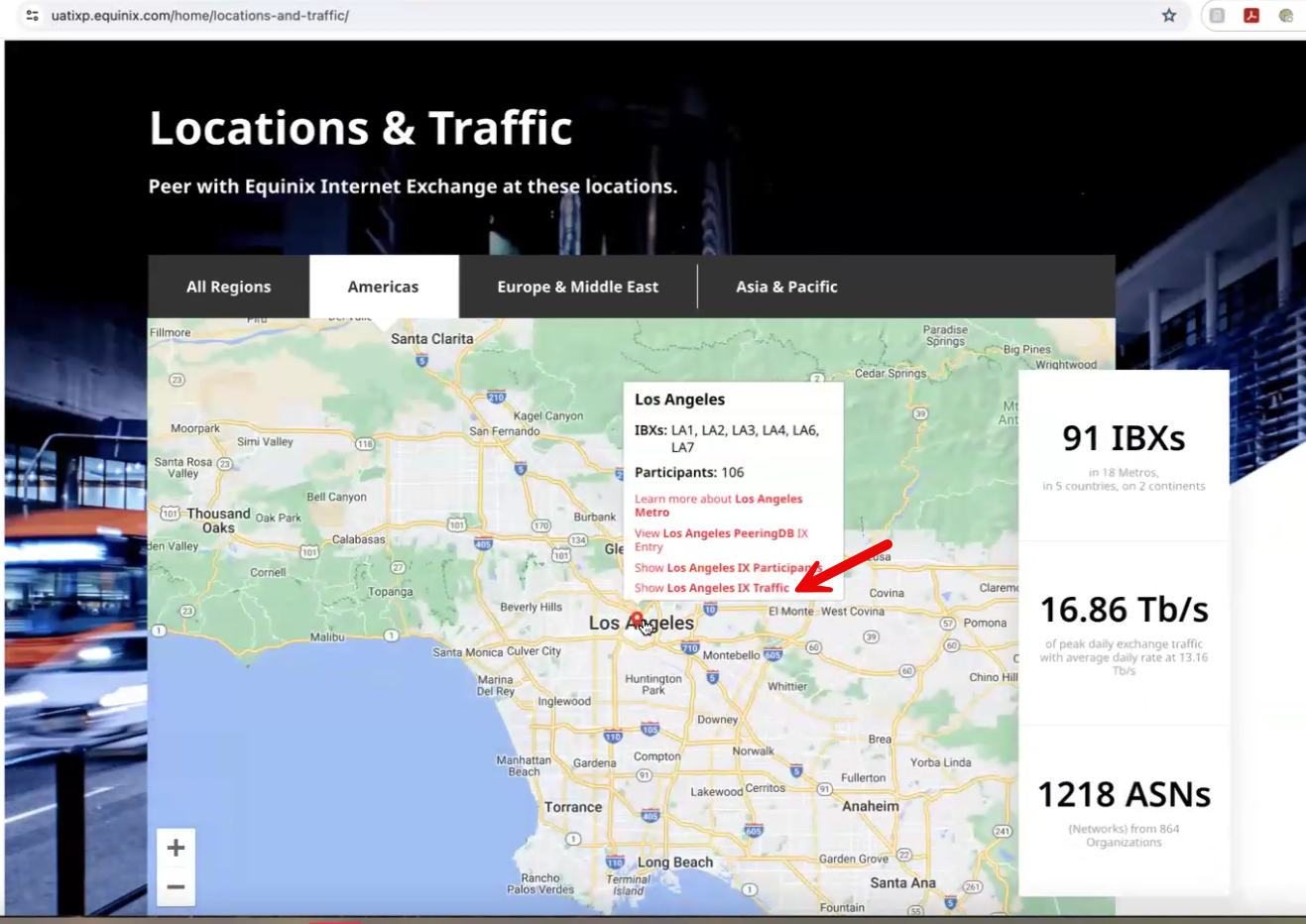
Task: Click Pomona label on map
Action: tap(985, 623)
